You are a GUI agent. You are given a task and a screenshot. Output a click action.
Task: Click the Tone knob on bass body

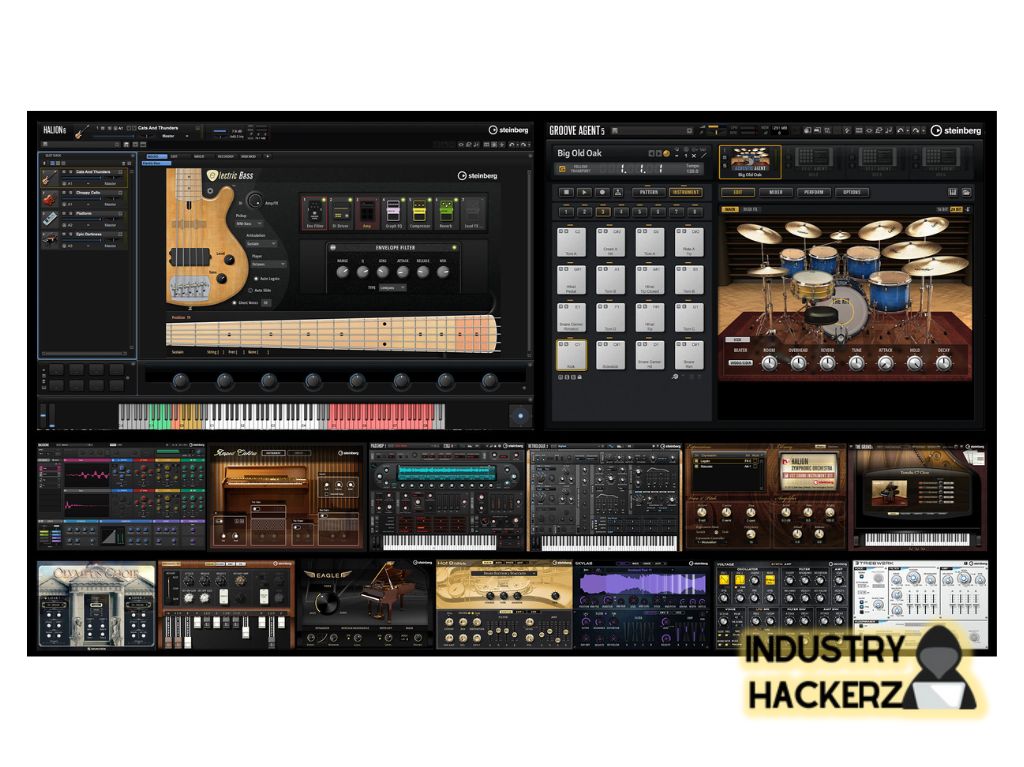point(222,279)
